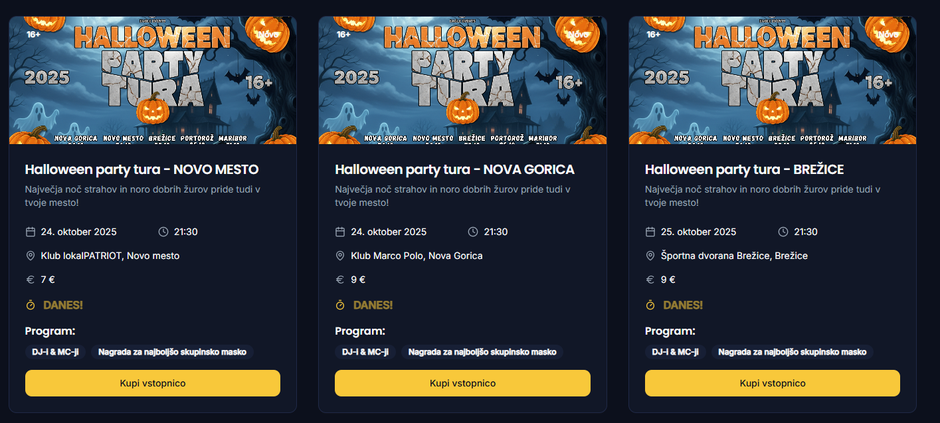This screenshot has width=940, height=423.
Task: Click the location pin icon for Klub lokalPATRIOT
Action: (30, 256)
